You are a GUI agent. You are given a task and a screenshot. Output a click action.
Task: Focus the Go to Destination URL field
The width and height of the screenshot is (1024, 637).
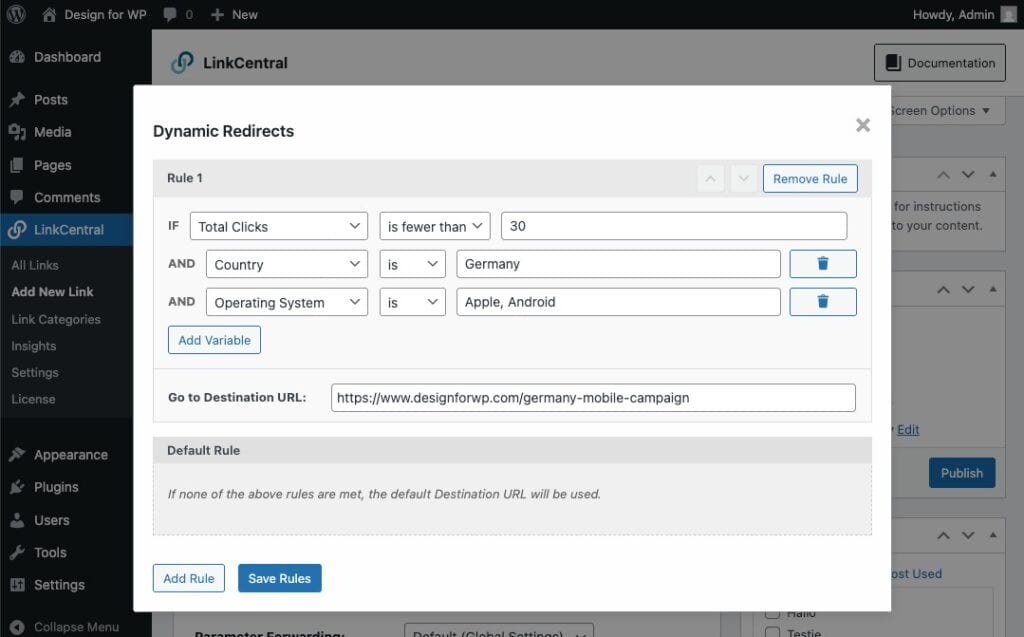click(x=593, y=398)
